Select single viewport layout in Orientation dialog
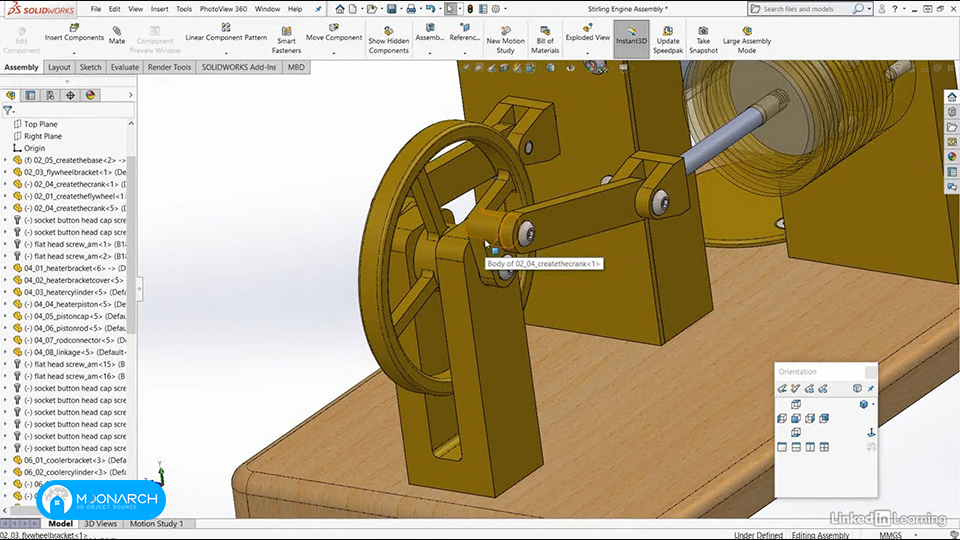960x540 pixels. 782,448
